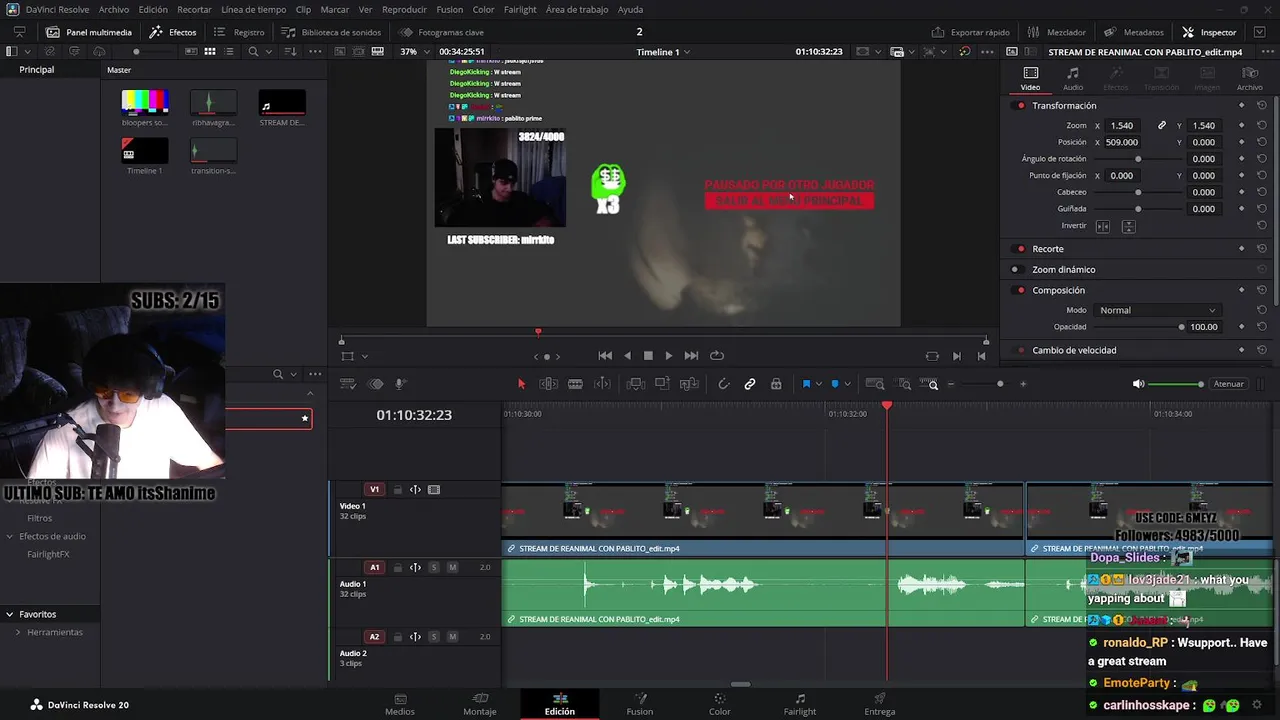Toggle snapping magnet icon in timeline toolbar

(x=724, y=384)
